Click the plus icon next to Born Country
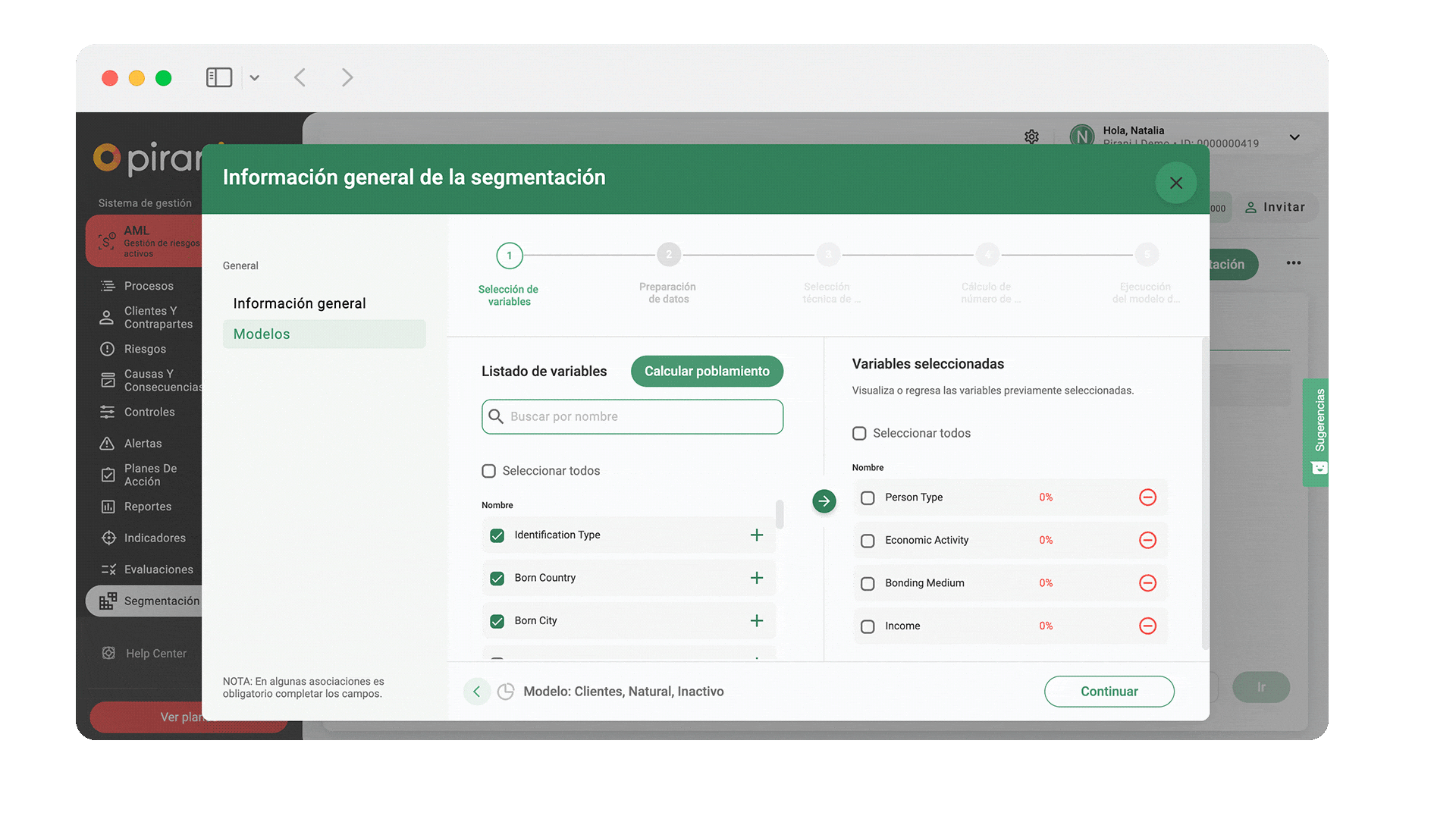Image resolution: width=1456 pixels, height=819 pixels. point(756,578)
